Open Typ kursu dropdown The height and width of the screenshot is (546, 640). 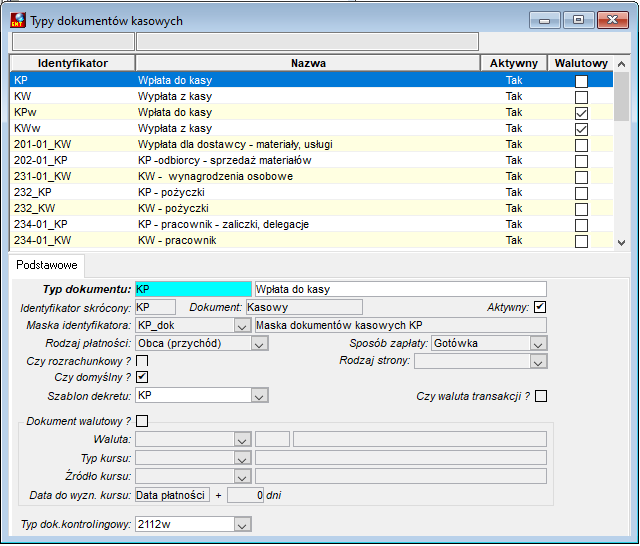pyautogui.click(x=242, y=458)
